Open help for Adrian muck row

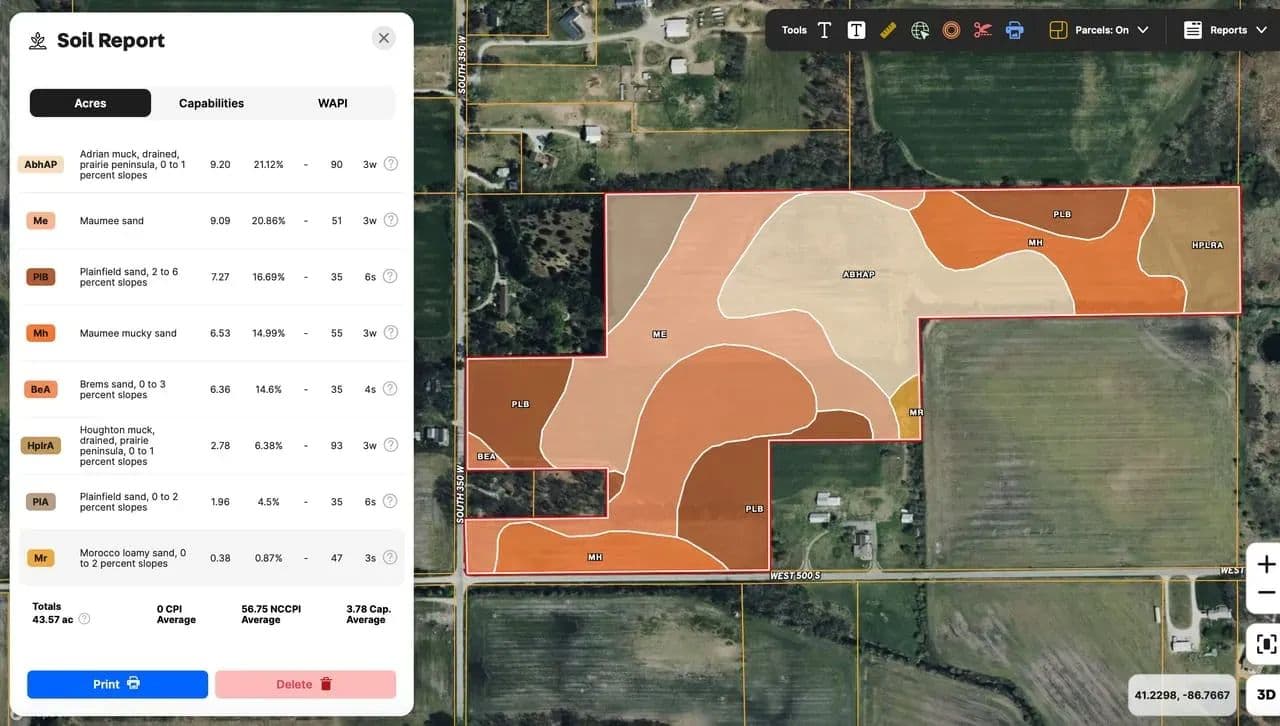(x=391, y=164)
